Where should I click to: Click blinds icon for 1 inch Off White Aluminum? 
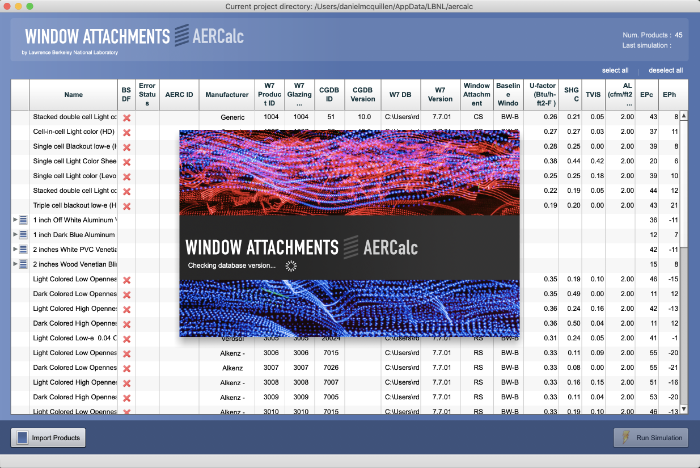[23, 220]
